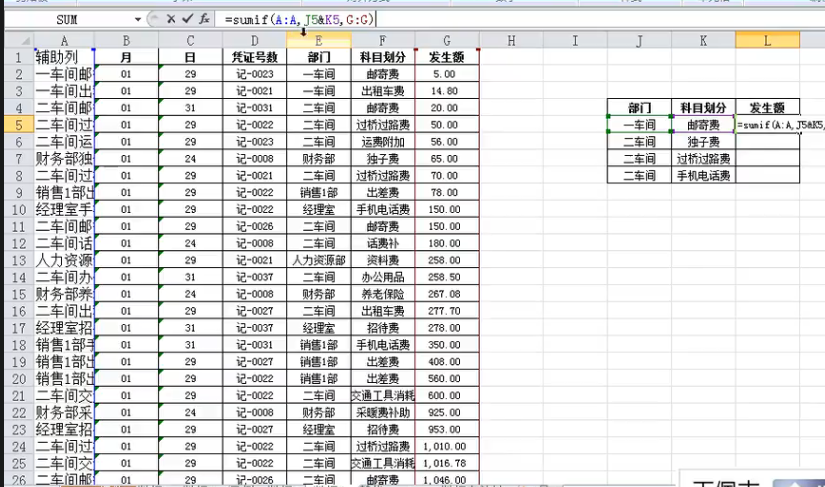Confirm formula with the checkmark icon
The width and height of the screenshot is (825, 487).
point(186,19)
